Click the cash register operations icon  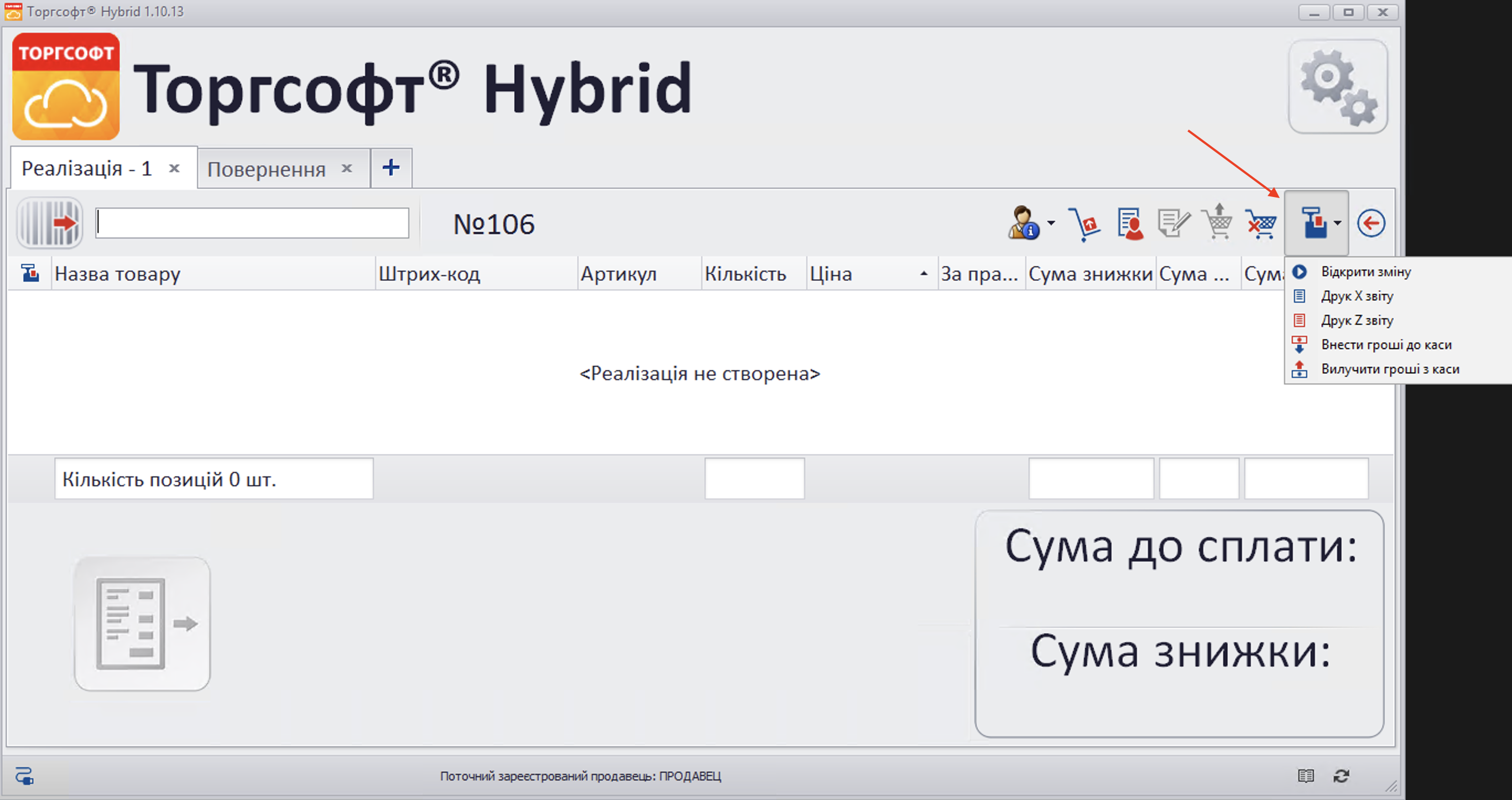(1313, 223)
